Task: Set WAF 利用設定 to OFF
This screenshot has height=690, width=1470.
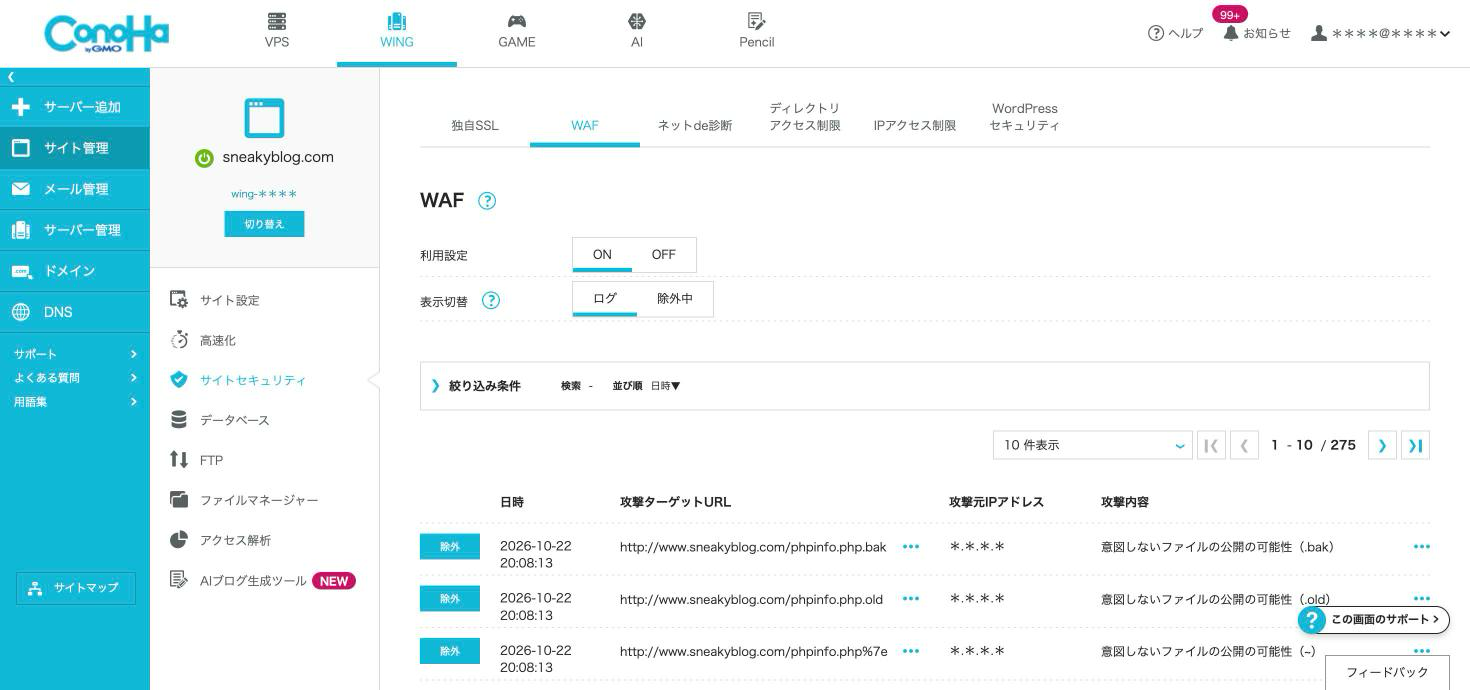Action: (x=664, y=254)
